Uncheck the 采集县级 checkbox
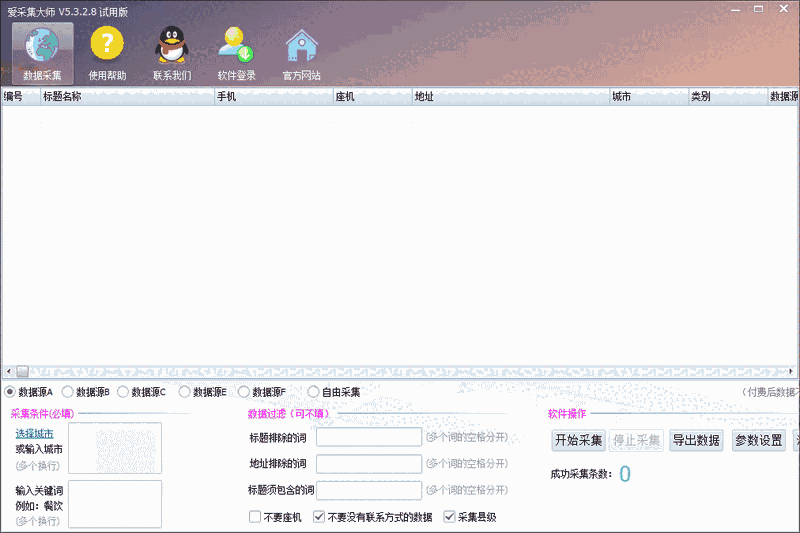 [x=449, y=517]
